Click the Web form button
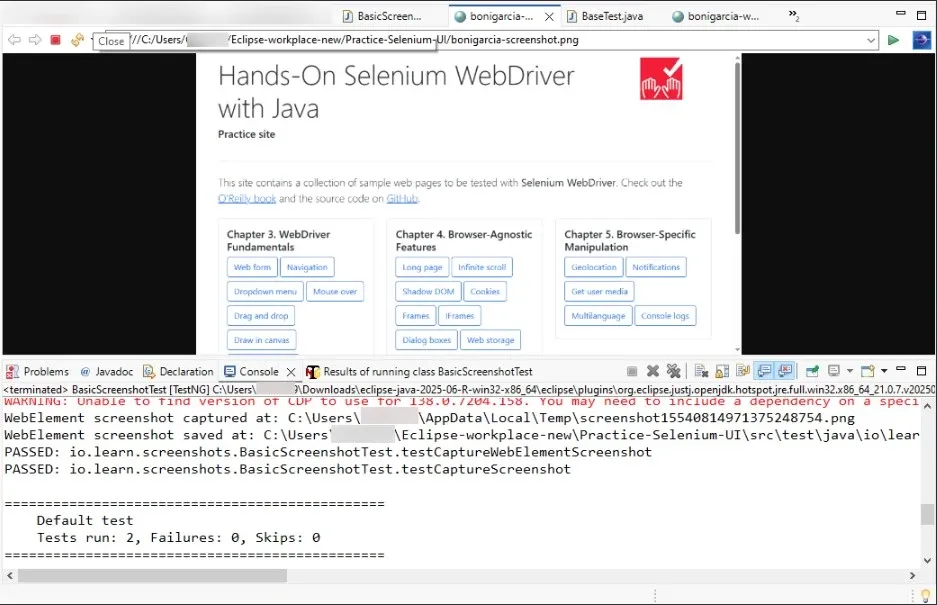Image resolution: width=937 pixels, height=605 pixels. [x=252, y=267]
